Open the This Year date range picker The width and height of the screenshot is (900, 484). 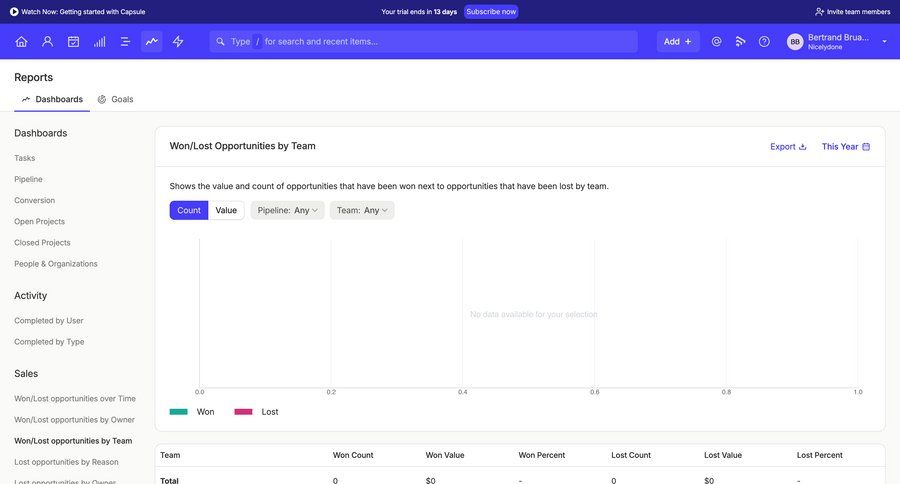click(x=845, y=146)
